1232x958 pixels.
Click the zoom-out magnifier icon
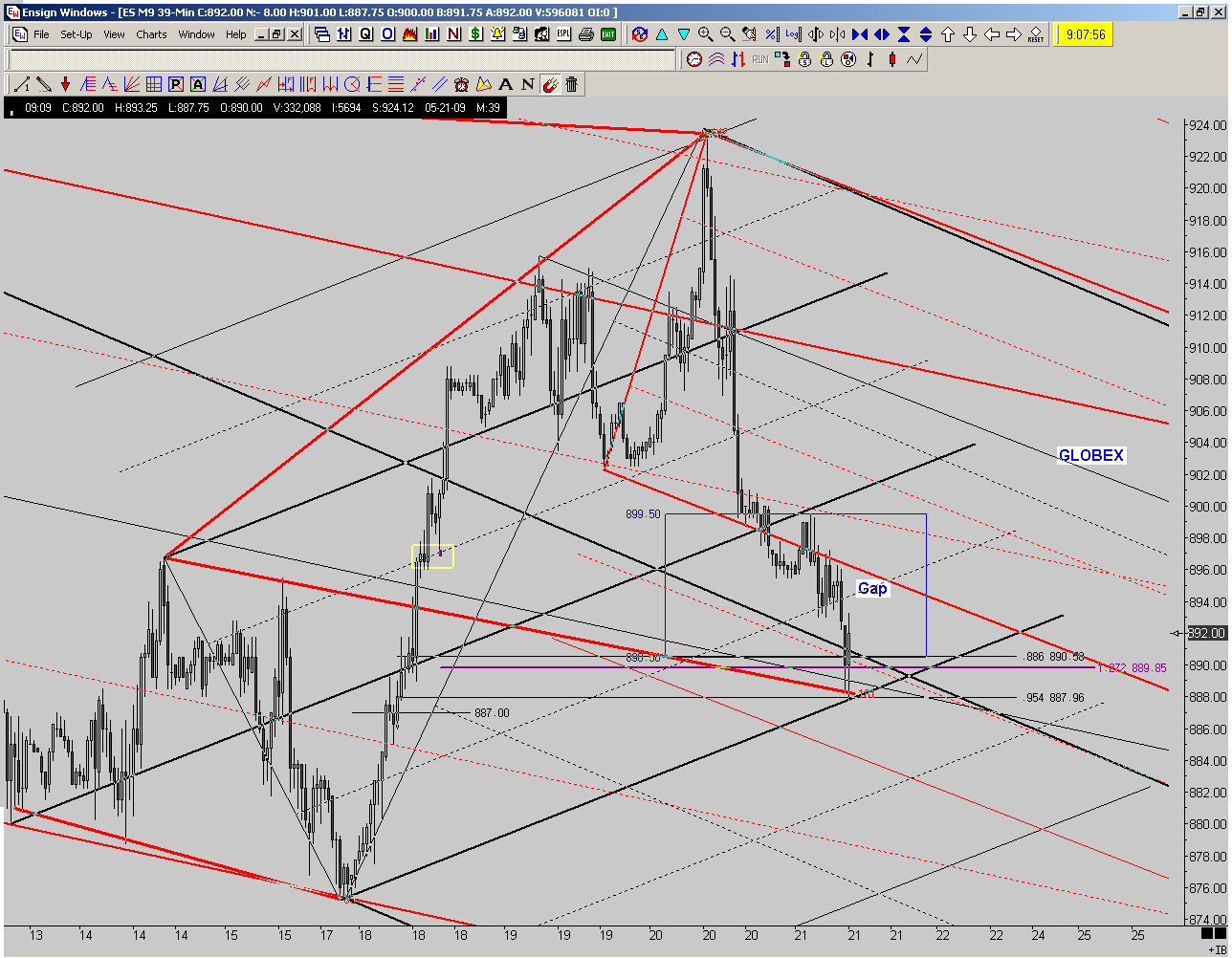(727, 34)
